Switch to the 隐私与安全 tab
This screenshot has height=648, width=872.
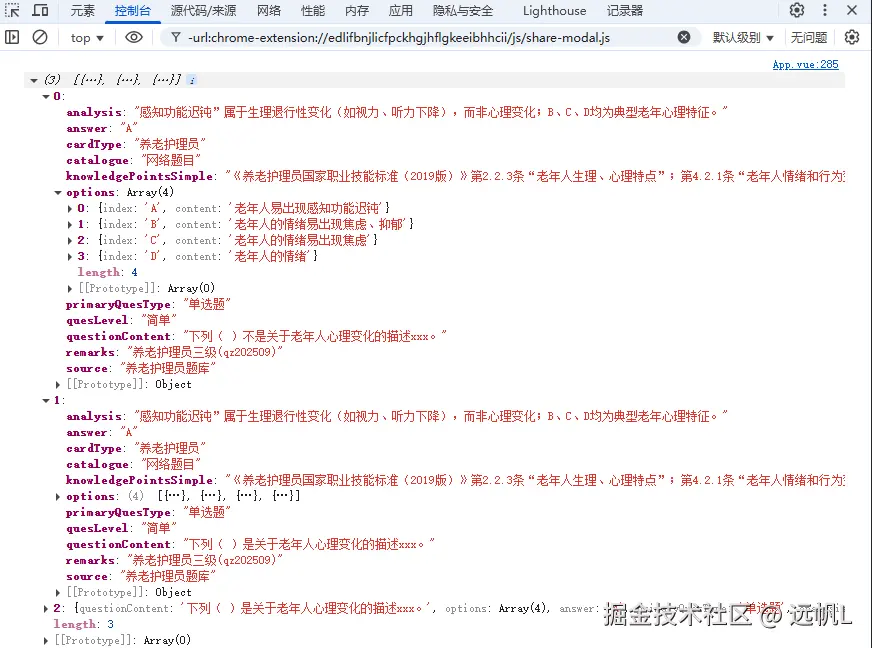(463, 11)
